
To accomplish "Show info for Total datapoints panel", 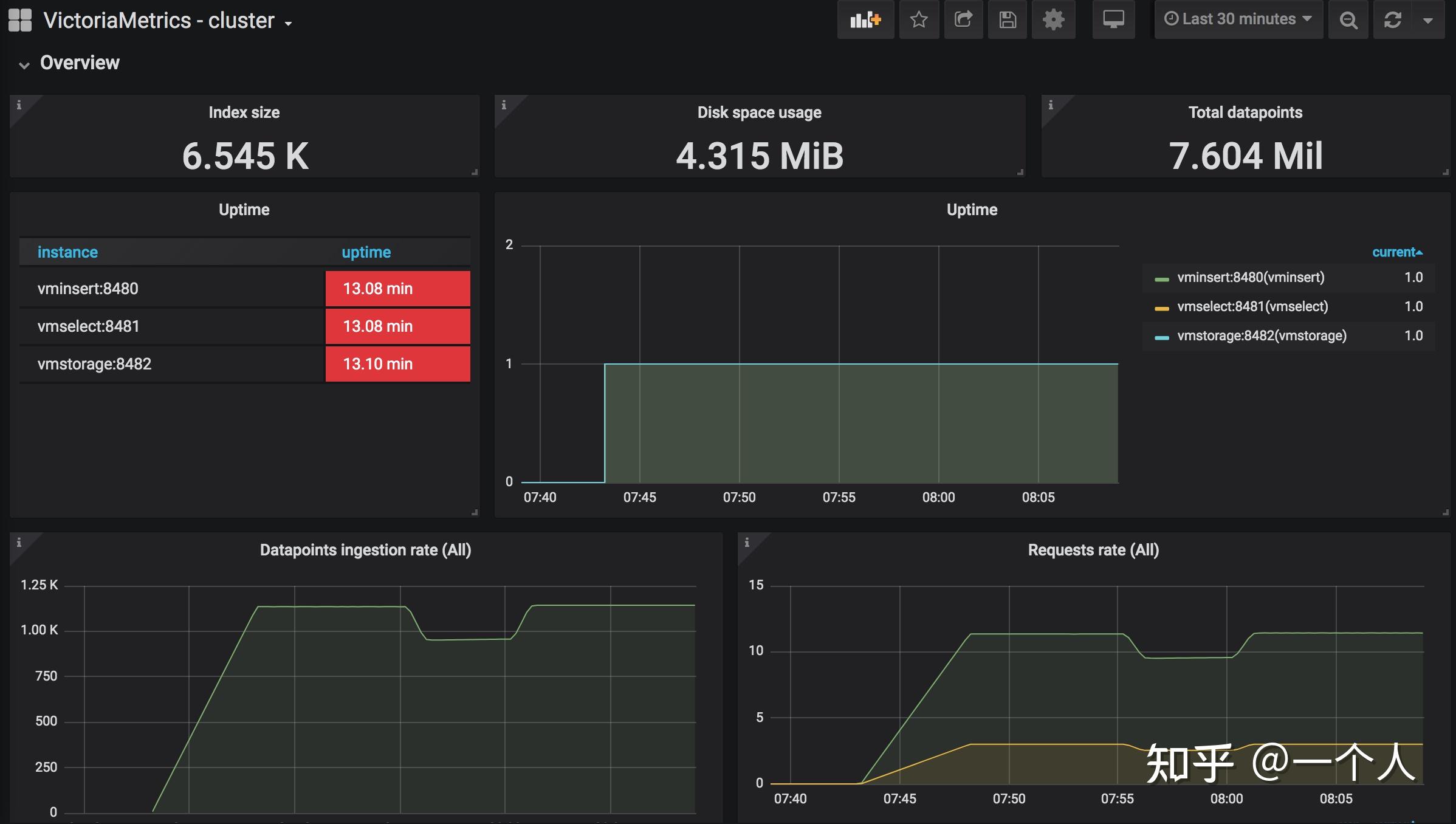I will pos(1051,105).
